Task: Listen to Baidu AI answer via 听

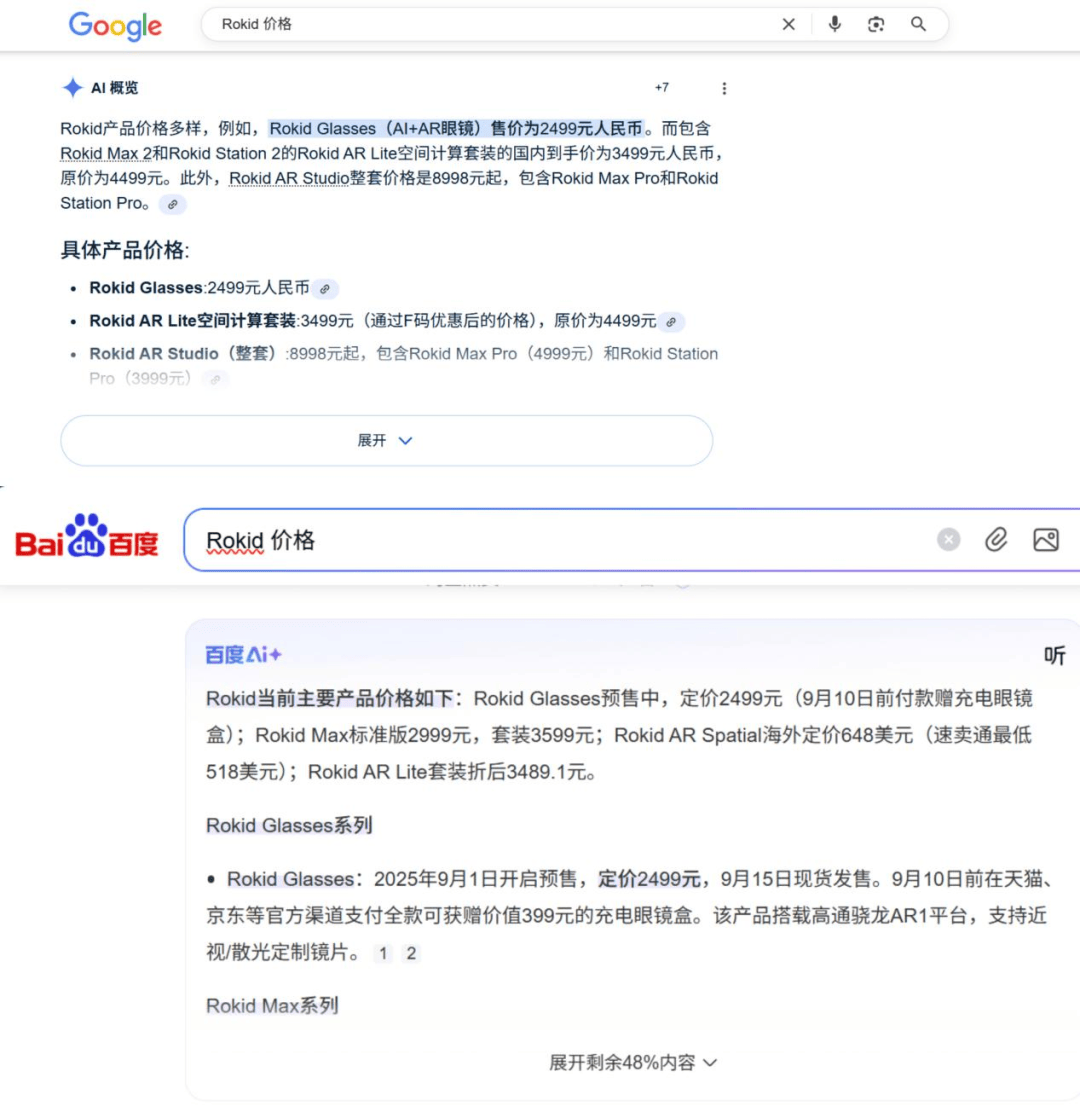Action: [x=1054, y=656]
